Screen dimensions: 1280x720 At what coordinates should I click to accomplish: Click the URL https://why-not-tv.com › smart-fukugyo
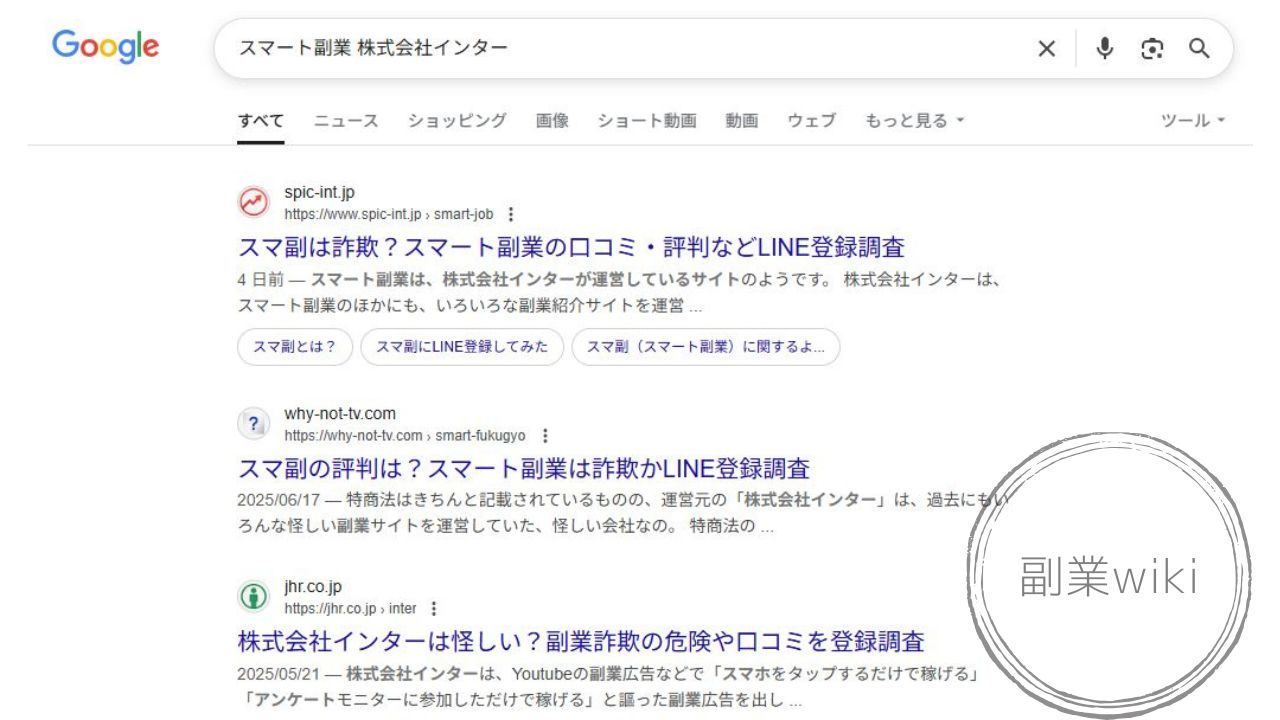(x=405, y=436)
